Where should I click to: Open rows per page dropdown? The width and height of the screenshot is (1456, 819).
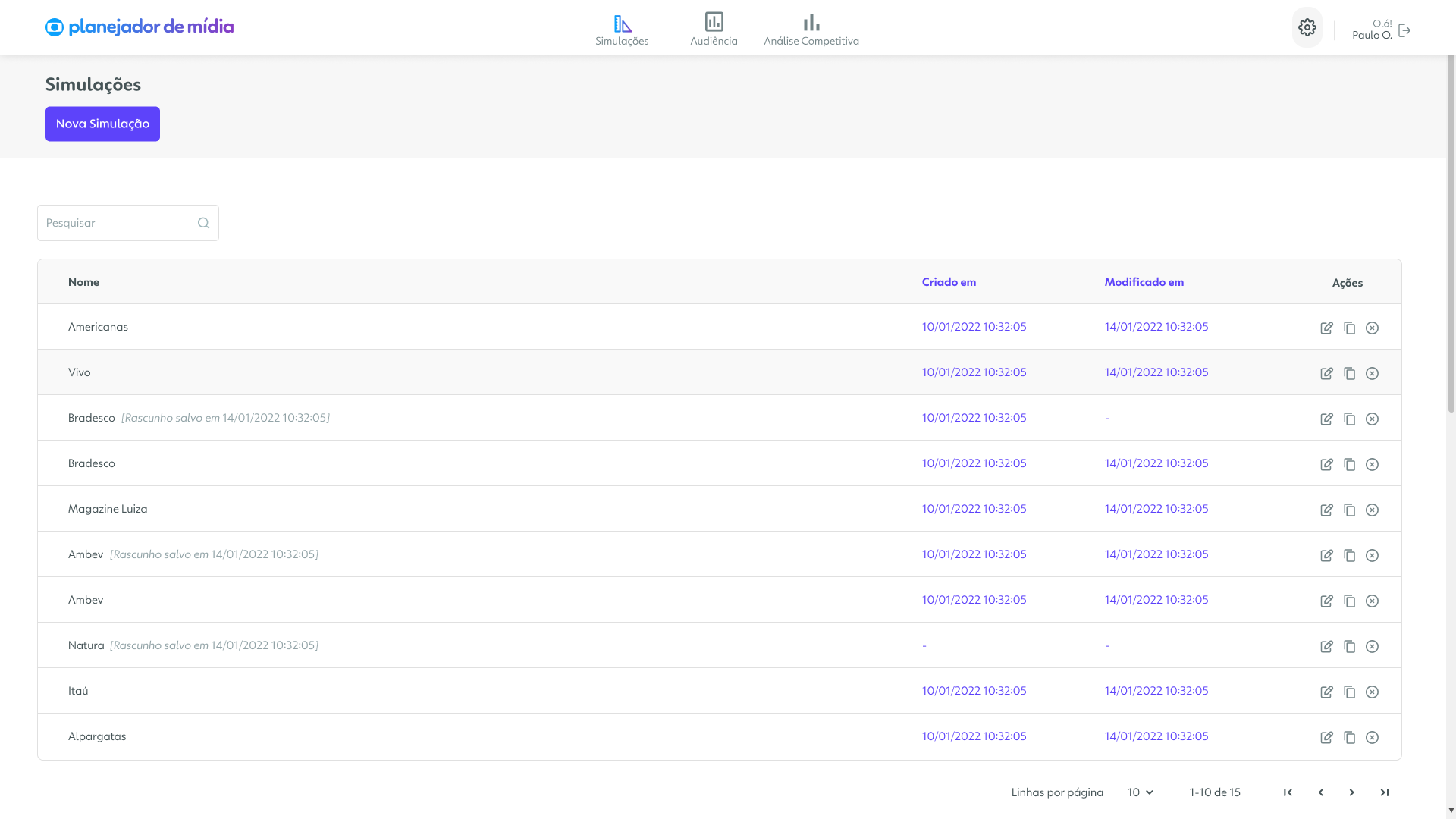click(1140, 792)
